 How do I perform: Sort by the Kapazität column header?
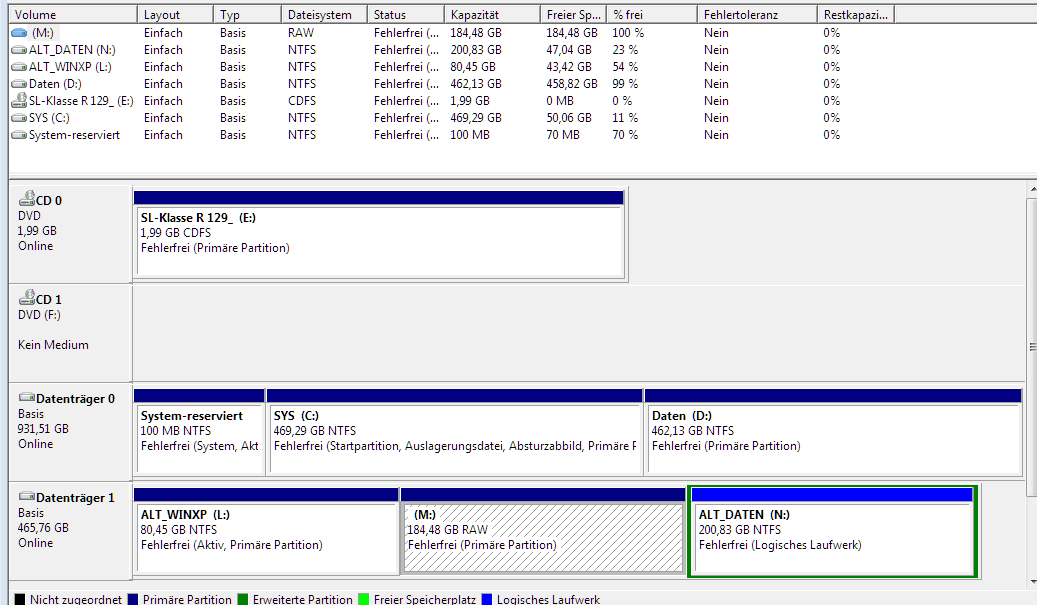[492, 15]
